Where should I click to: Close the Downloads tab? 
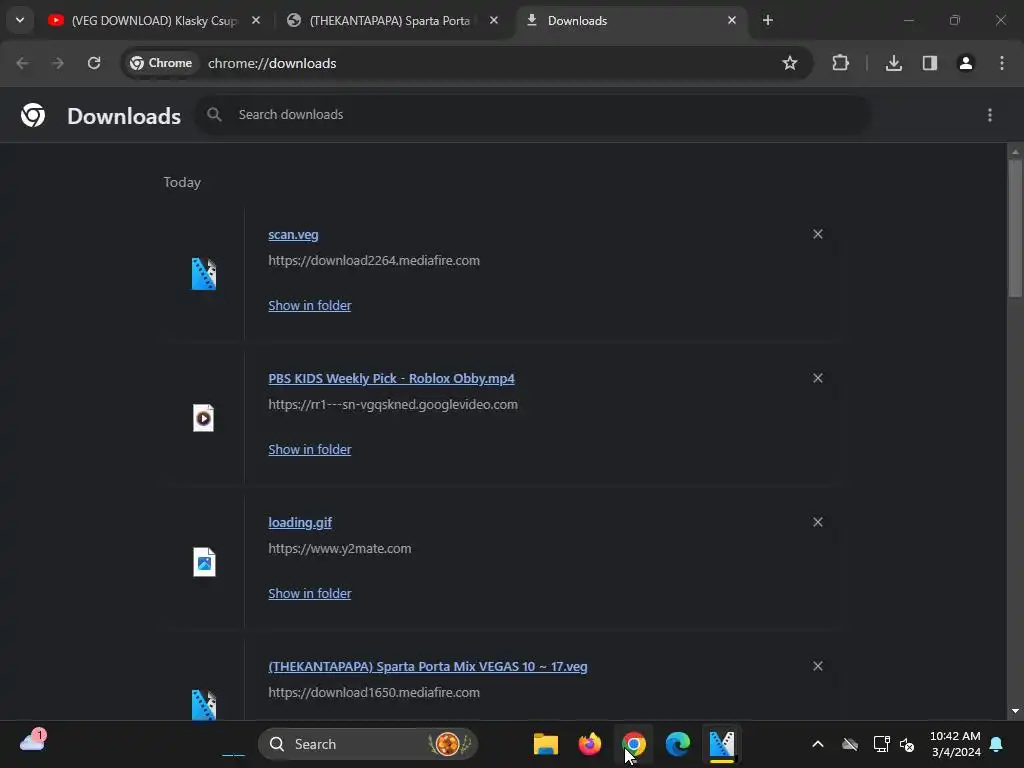click(731, 20)
